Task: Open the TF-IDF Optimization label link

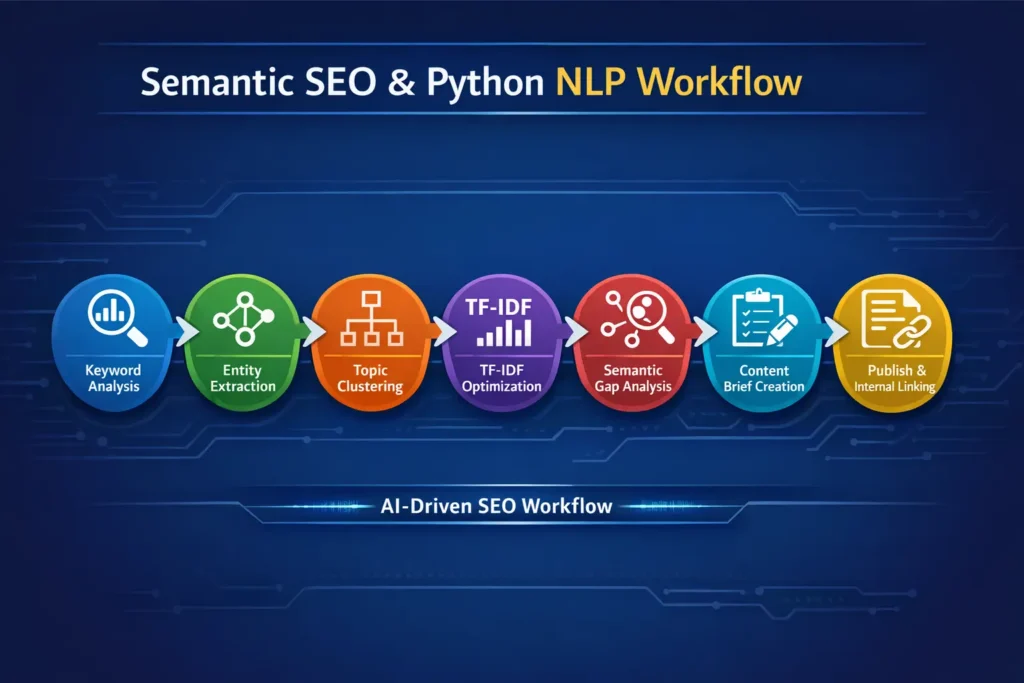Action: (501, 378)
